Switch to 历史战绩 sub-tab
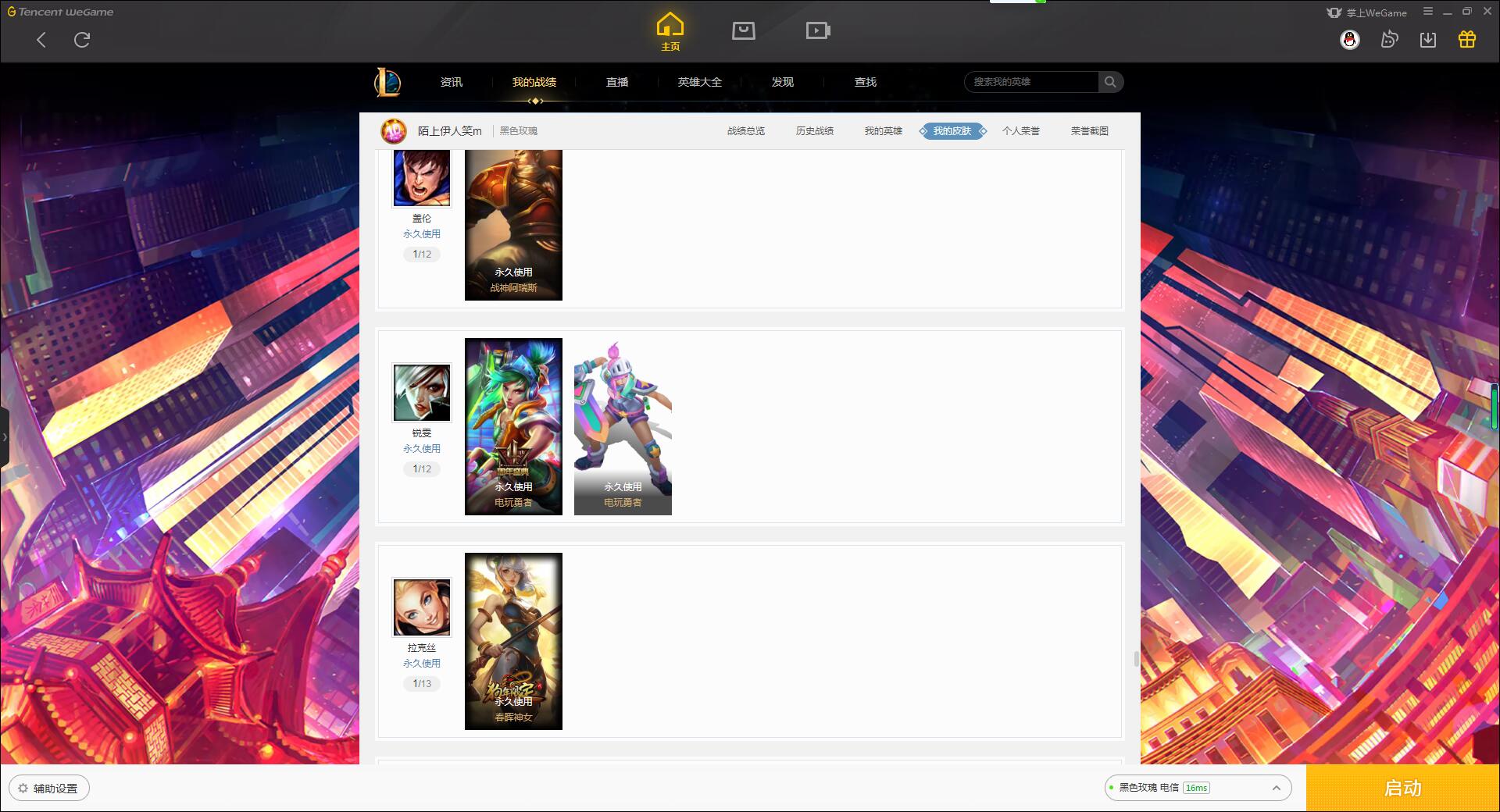 click(x=815, y=131)
